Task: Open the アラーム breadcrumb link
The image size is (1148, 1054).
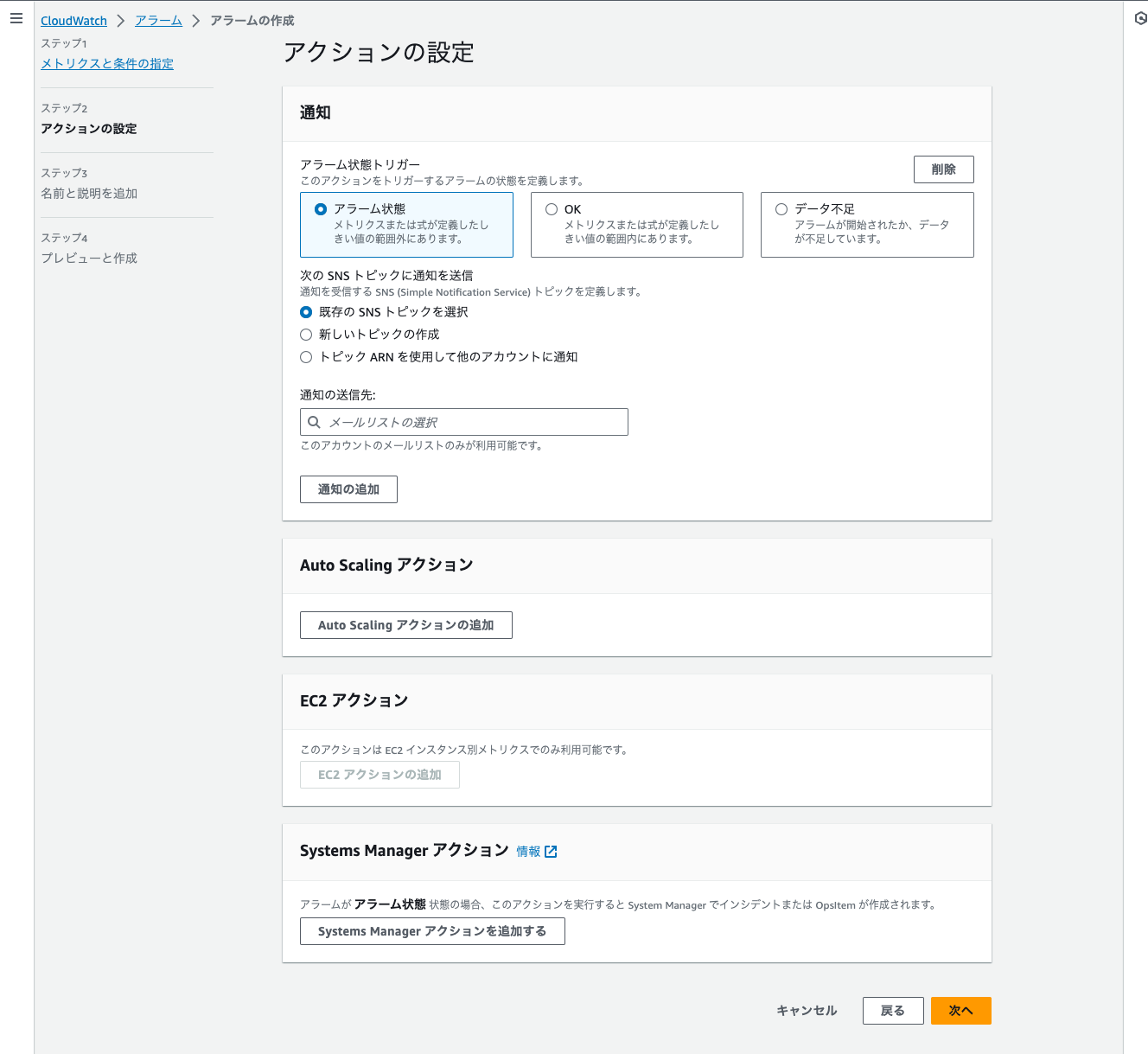Action: click(158, 21)
